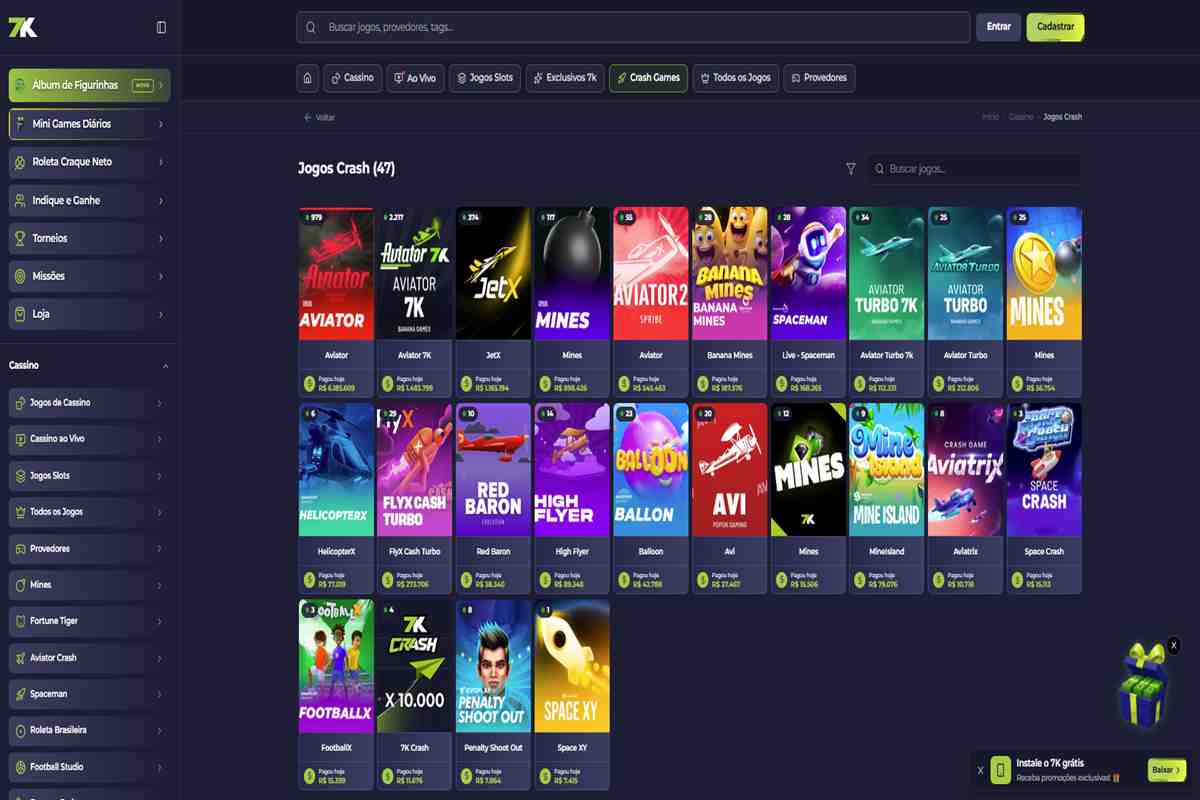
Task: Open the 7K Crash game thumbnail
Action: (414, 666)
